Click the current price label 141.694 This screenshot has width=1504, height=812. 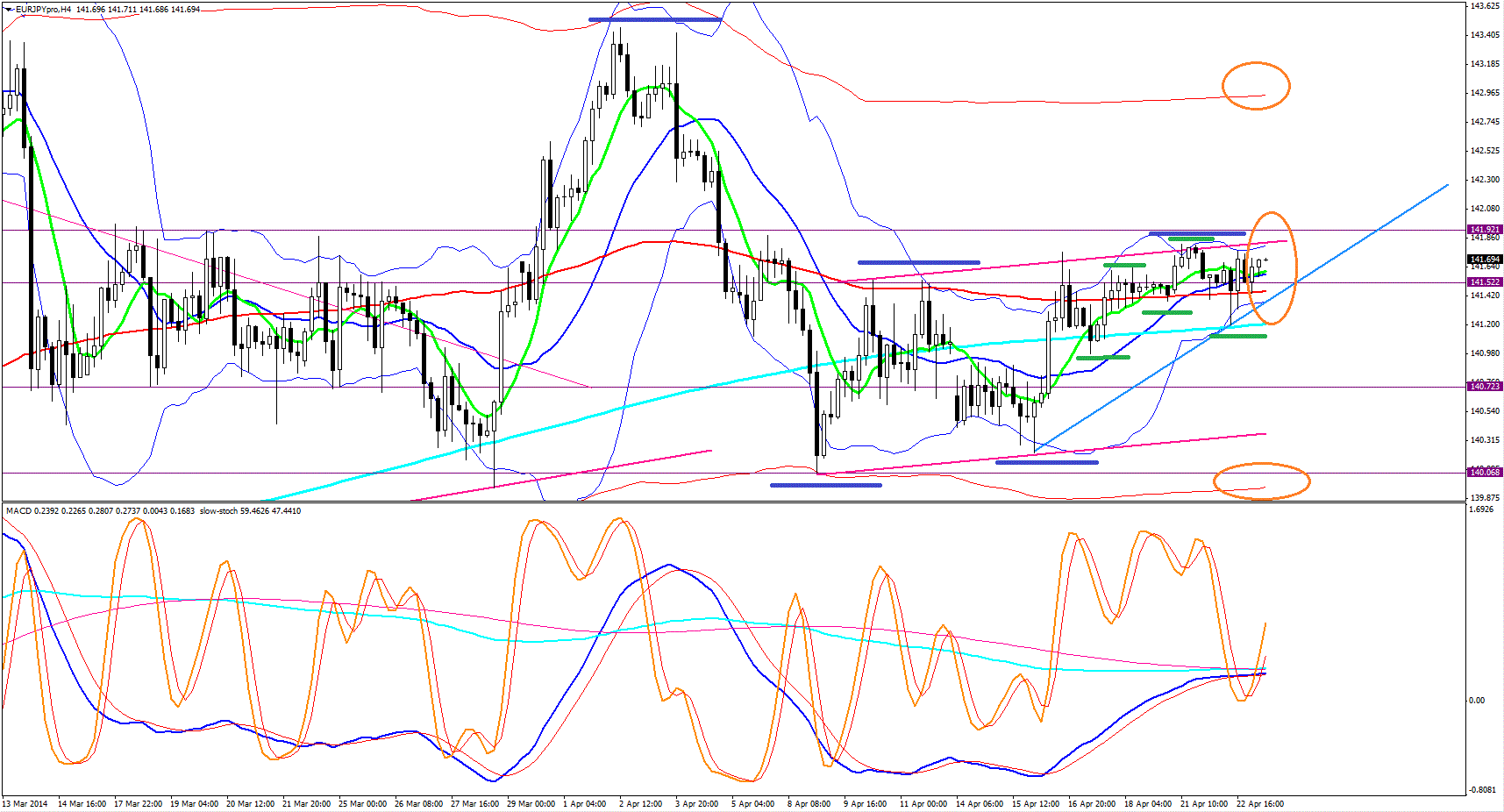click(x=1484, y=260)
